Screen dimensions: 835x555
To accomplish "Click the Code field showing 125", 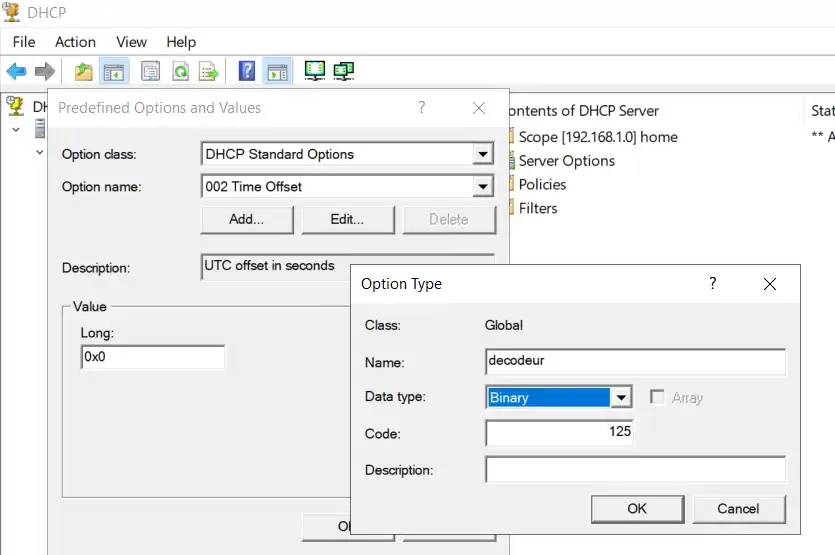I will click(559, 433).
